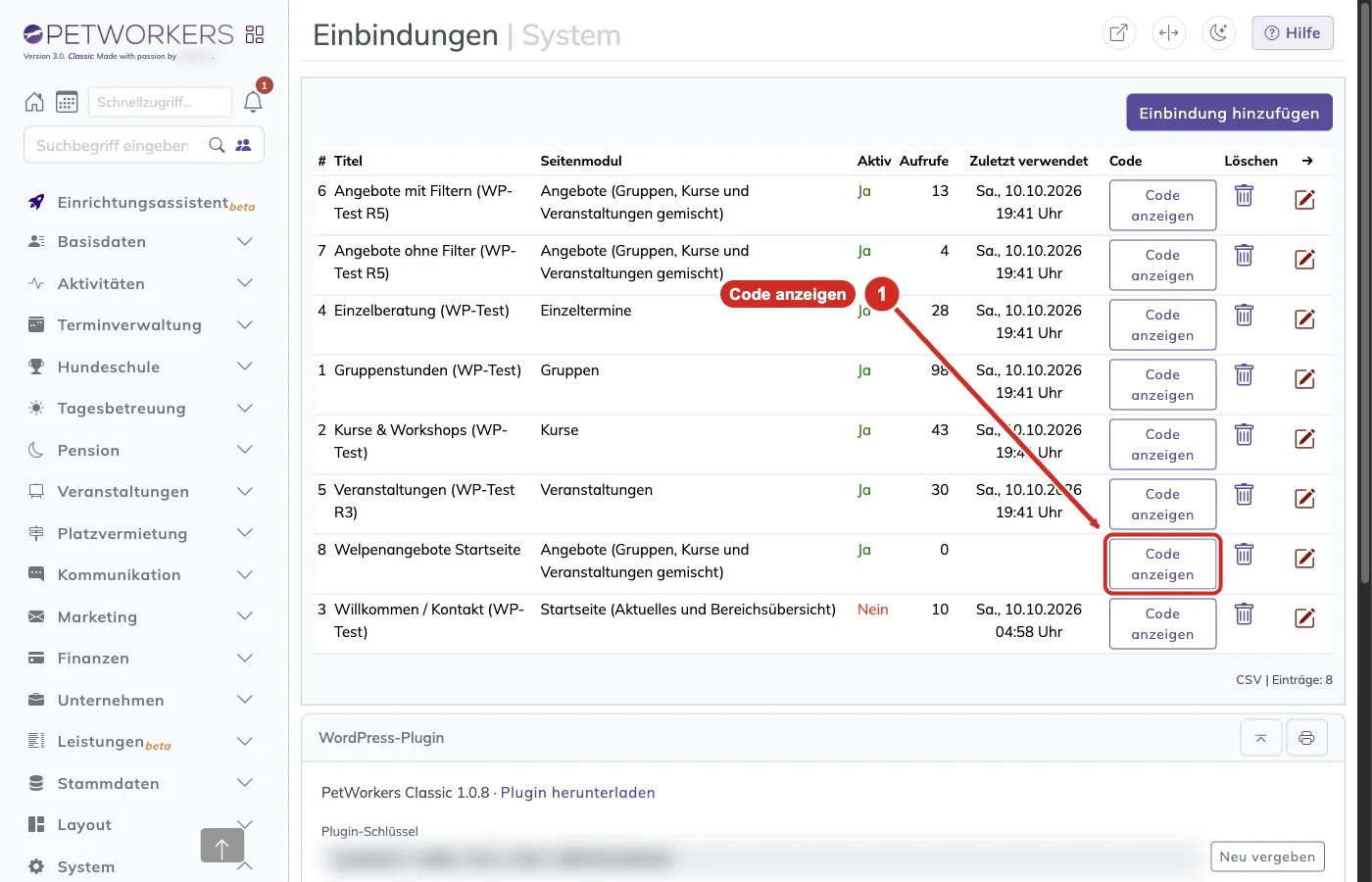
Task: Edit the Veranstaltungen (WP-Test R3) embed
Action: click(1304, 499)
